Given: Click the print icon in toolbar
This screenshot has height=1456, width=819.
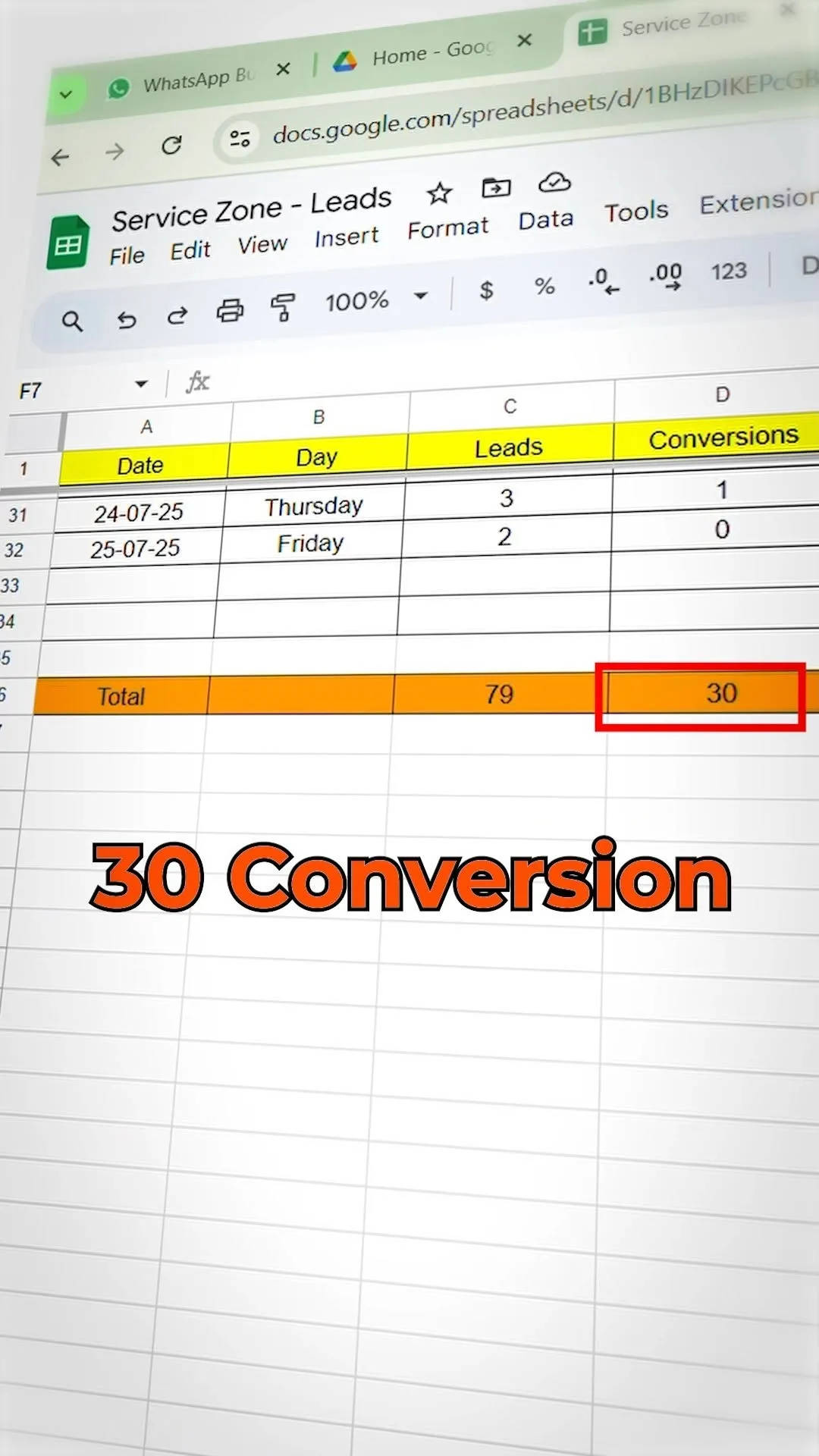Looking at the screenshot, I should (230, 311).
